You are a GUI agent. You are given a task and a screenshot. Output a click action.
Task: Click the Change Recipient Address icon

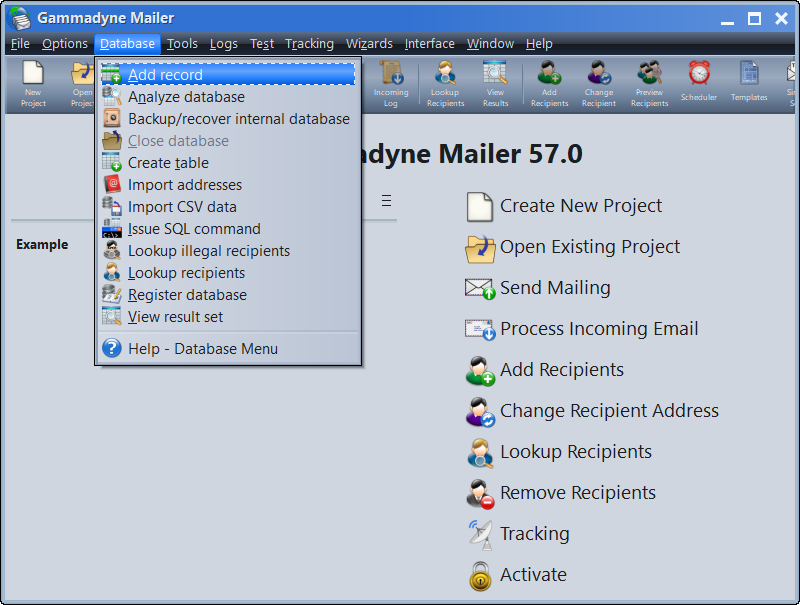click(x=480, y=412)
